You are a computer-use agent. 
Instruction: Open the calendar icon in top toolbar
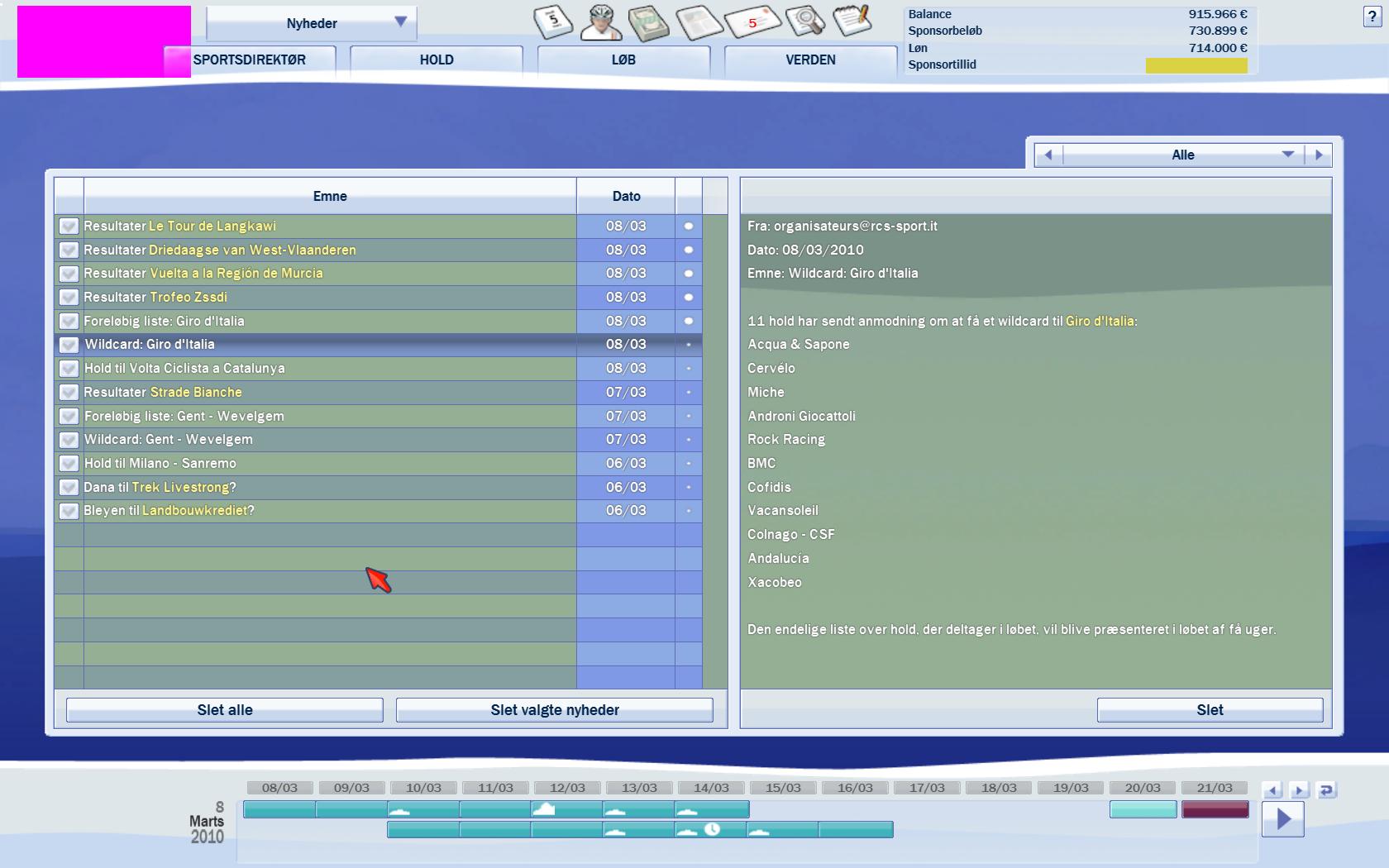pos(553,21)
